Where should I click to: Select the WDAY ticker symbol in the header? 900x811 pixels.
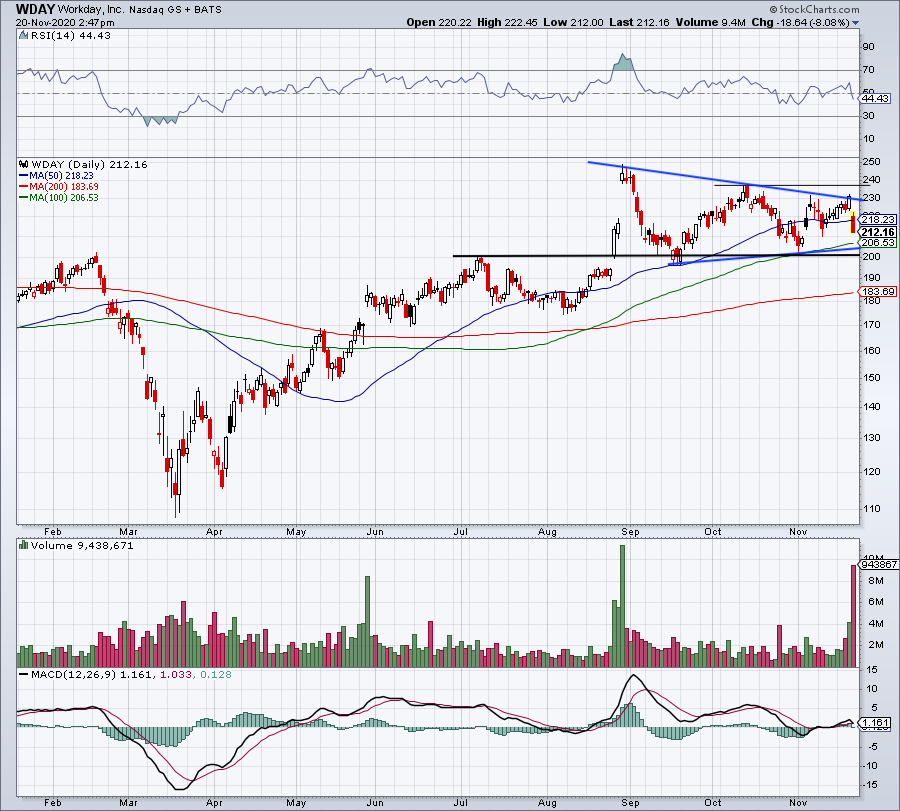click(x=36, y=9)
